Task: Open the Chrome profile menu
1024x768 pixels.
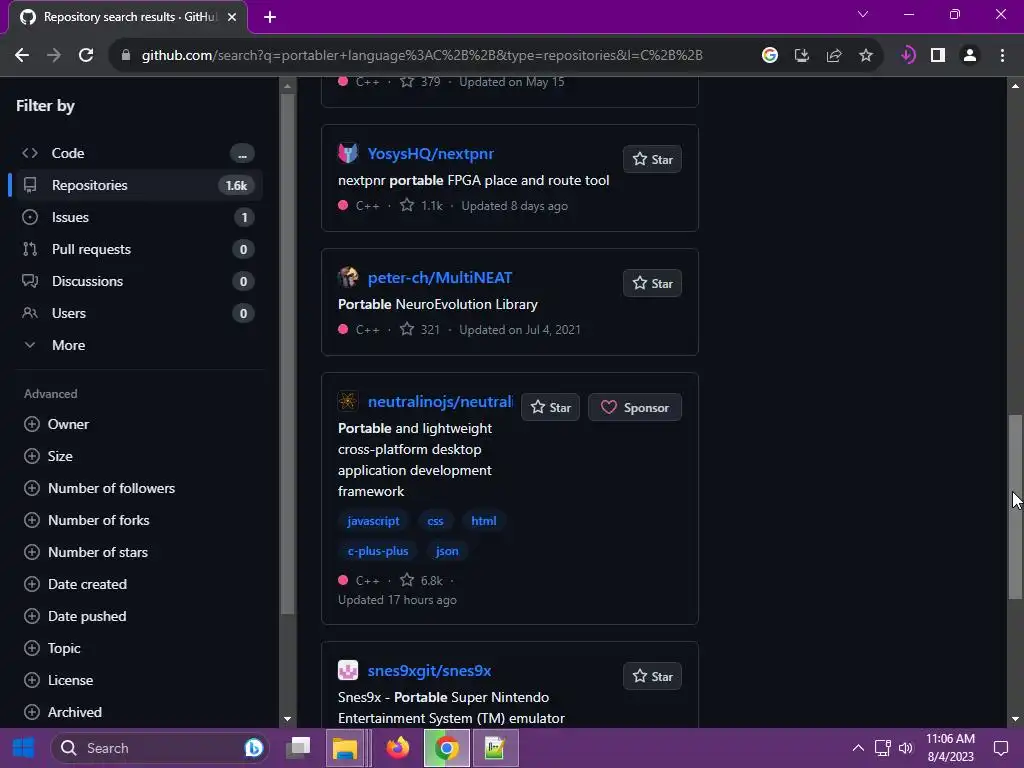Action: 970,56
